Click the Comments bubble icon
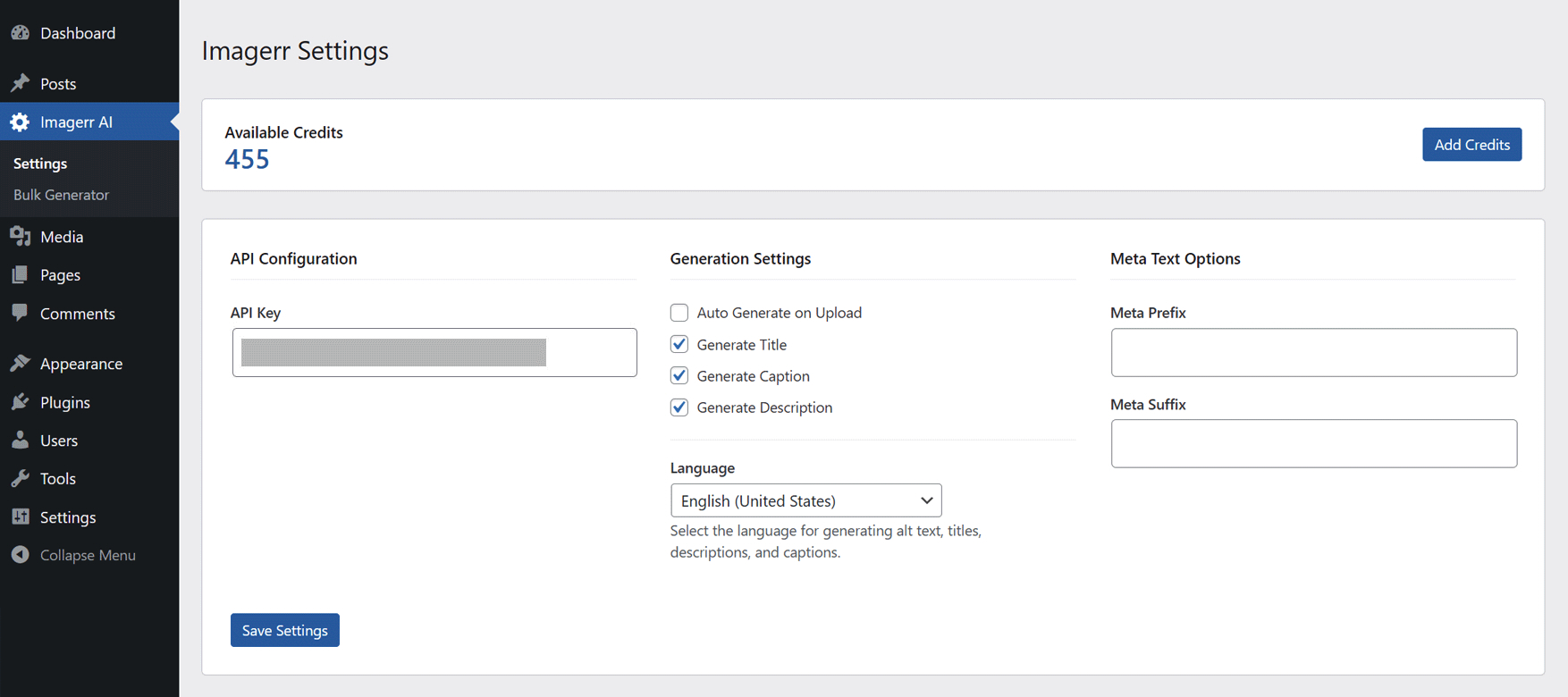1568x697 pixels. tap(21, 313)
